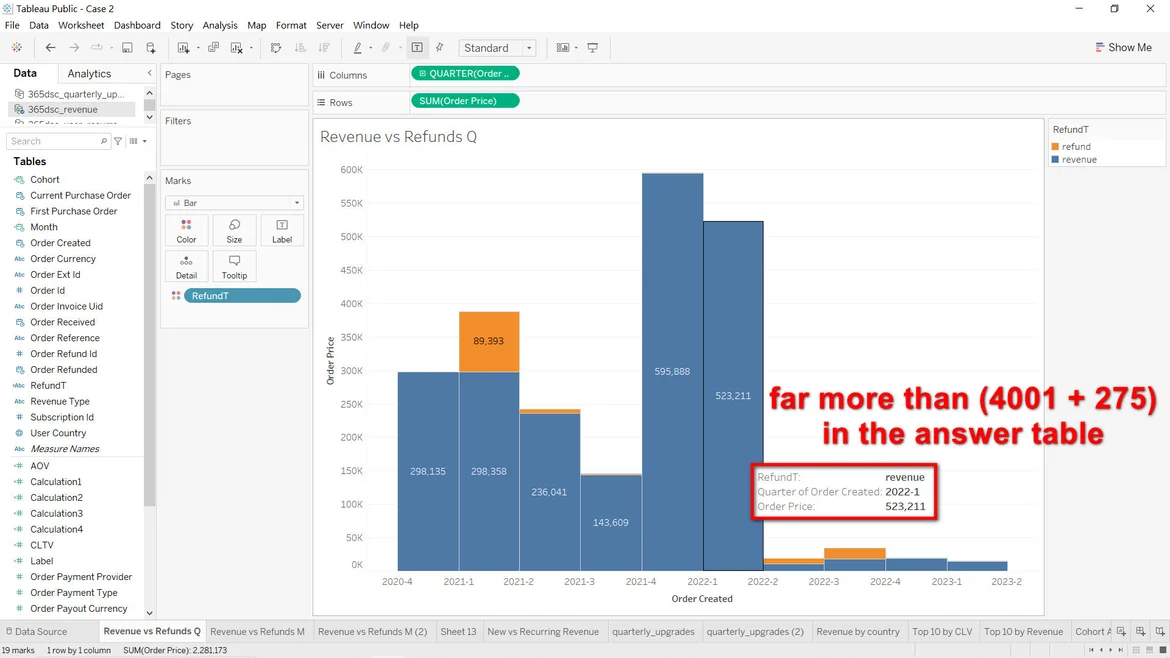Switch to the Revenue by country sheet
1170x658 pixels.
click(857, 632)
